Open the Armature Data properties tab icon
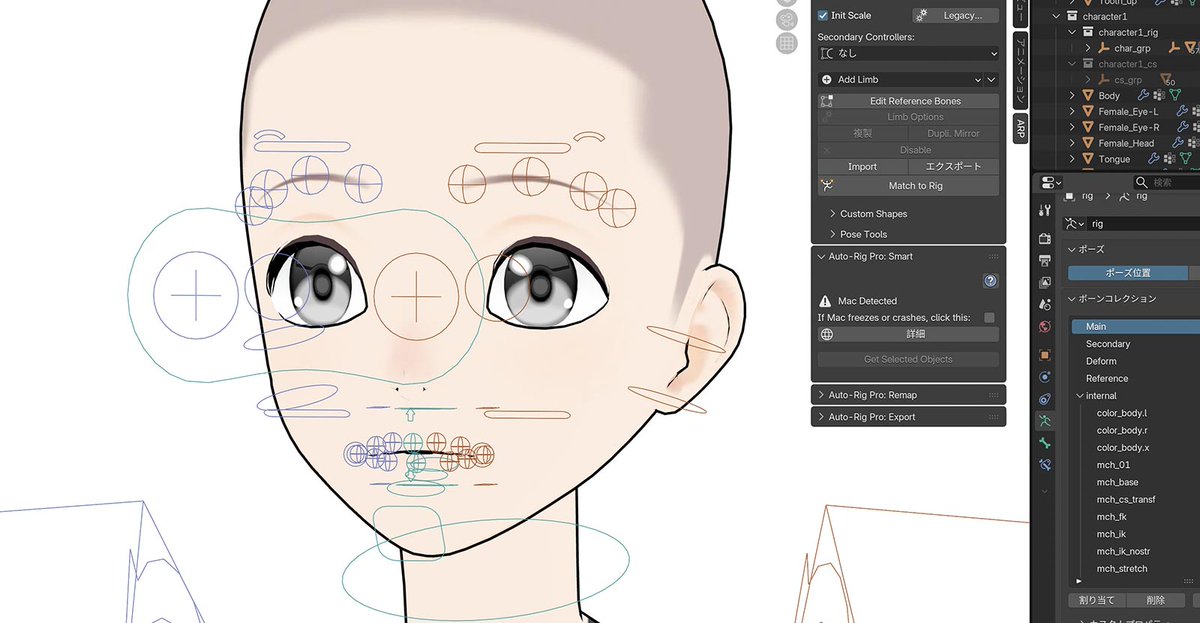 (x=1045, y=421)
